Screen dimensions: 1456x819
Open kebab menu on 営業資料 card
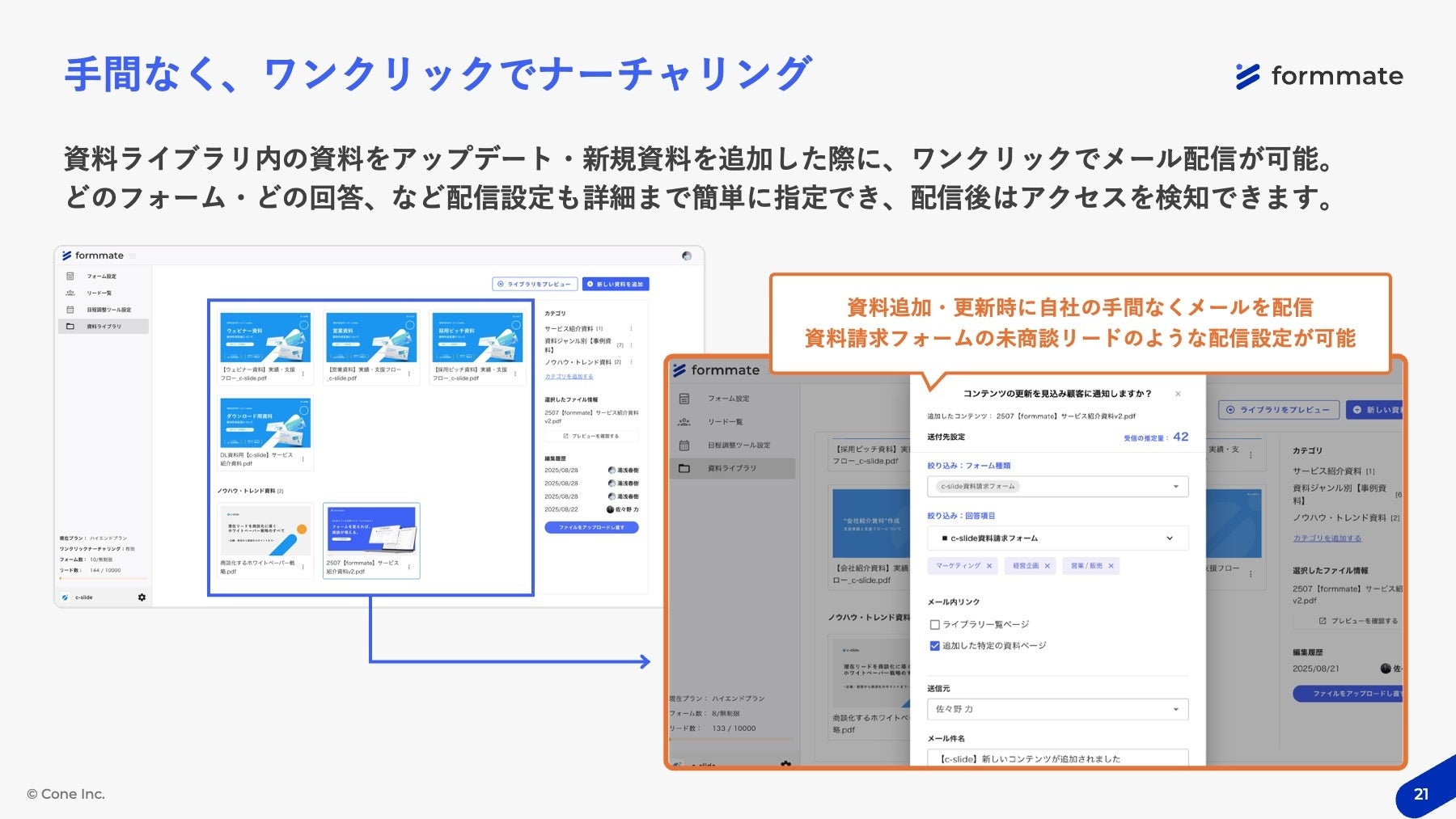pyautogui.click(x=409, y=374)
